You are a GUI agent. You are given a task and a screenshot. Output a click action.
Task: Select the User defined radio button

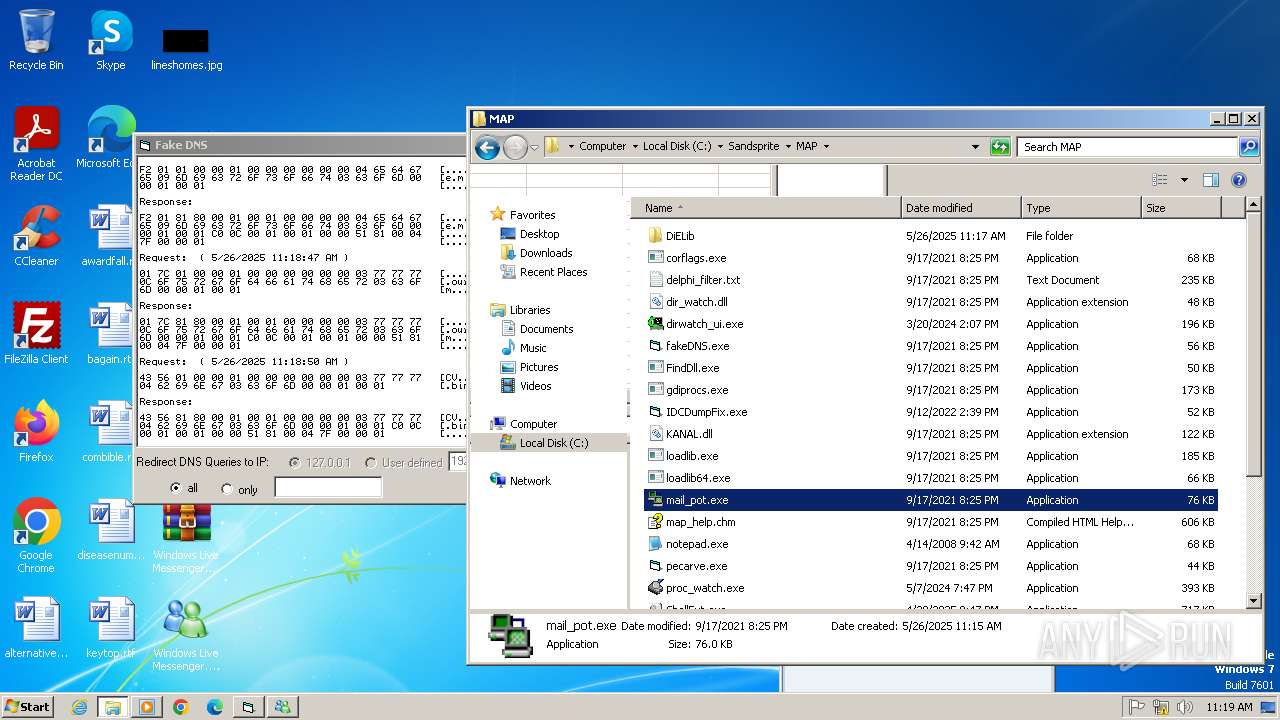tap(371, 462)
